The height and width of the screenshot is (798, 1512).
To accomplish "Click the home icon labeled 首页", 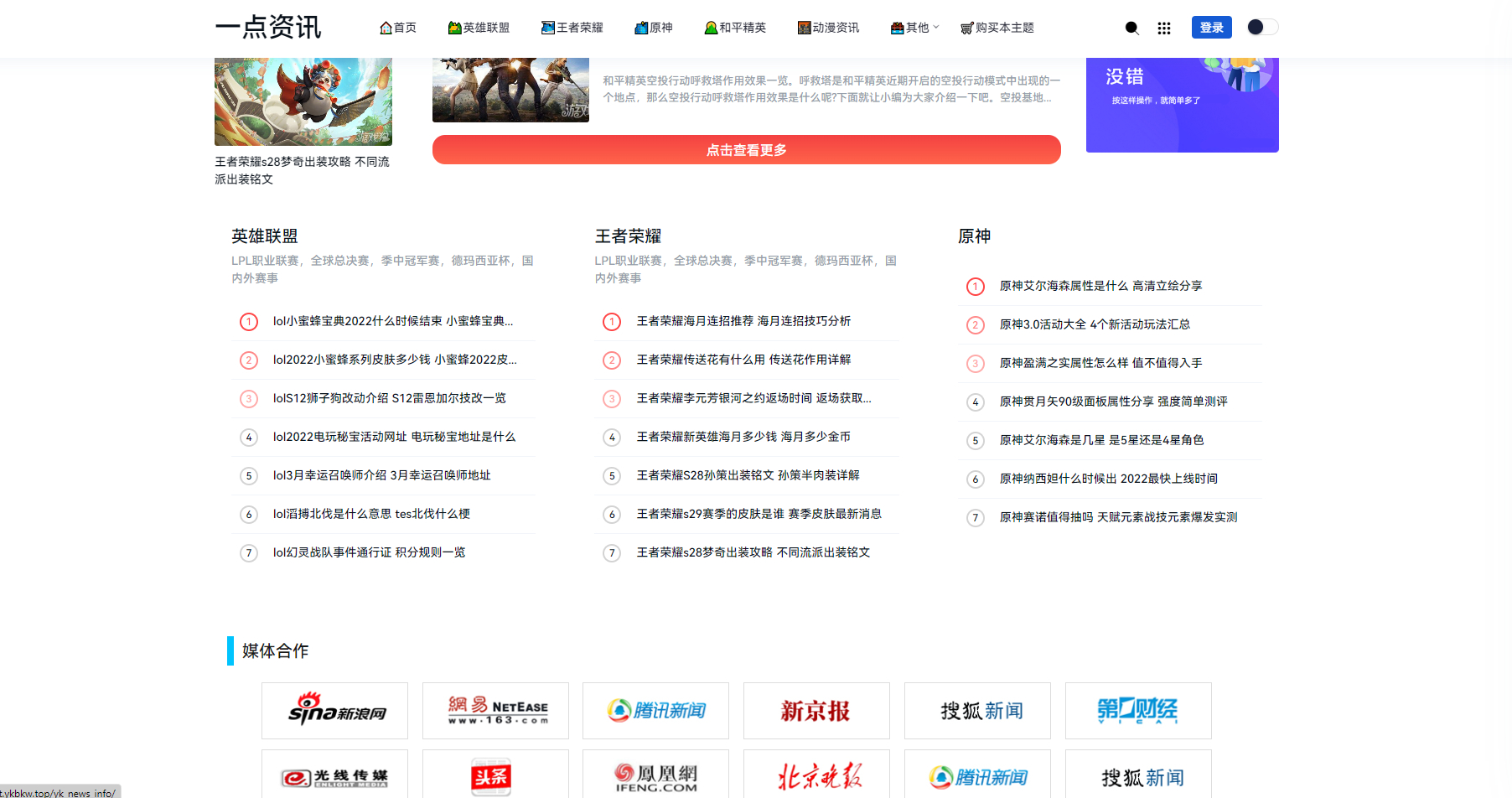I will pos(398,28).
